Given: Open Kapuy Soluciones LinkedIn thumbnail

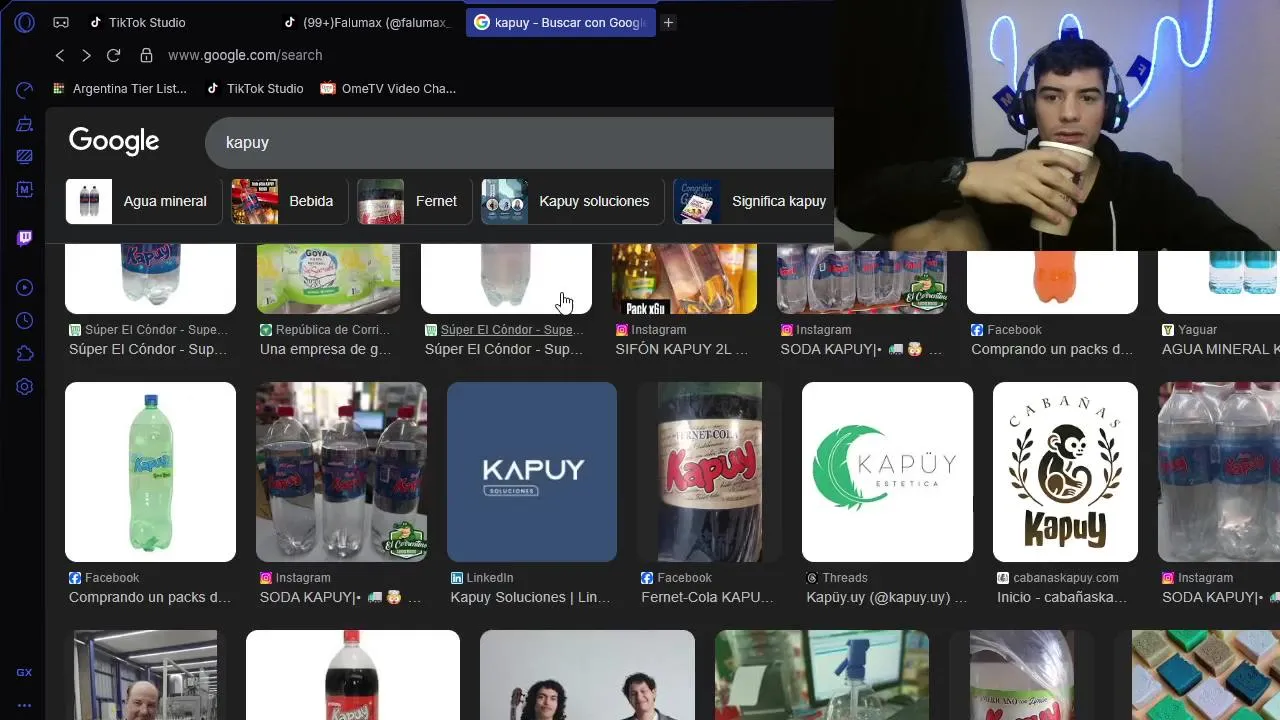Looking at the screenshot, I should tap(532, 472).
